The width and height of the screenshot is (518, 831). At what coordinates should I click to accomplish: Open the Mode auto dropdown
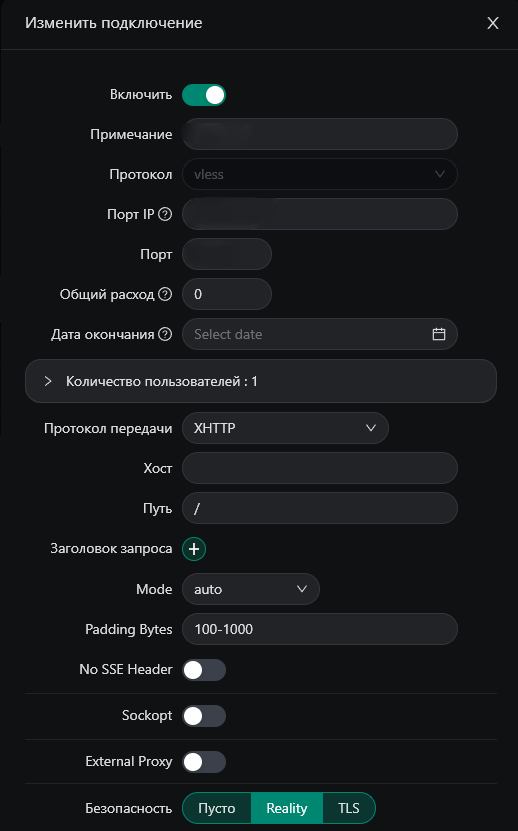pos(251,589)
